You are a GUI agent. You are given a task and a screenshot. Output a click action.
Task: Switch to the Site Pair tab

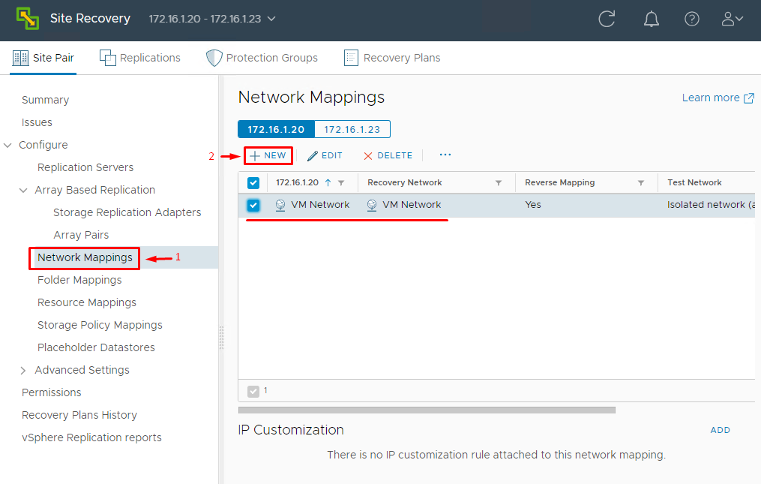(x=43, y=58)
